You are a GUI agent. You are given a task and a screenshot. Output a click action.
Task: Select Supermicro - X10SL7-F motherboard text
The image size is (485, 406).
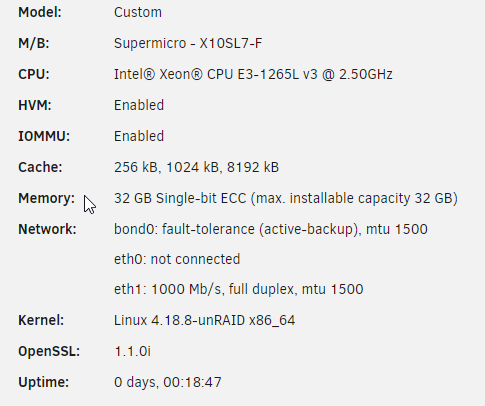(188, 43)
